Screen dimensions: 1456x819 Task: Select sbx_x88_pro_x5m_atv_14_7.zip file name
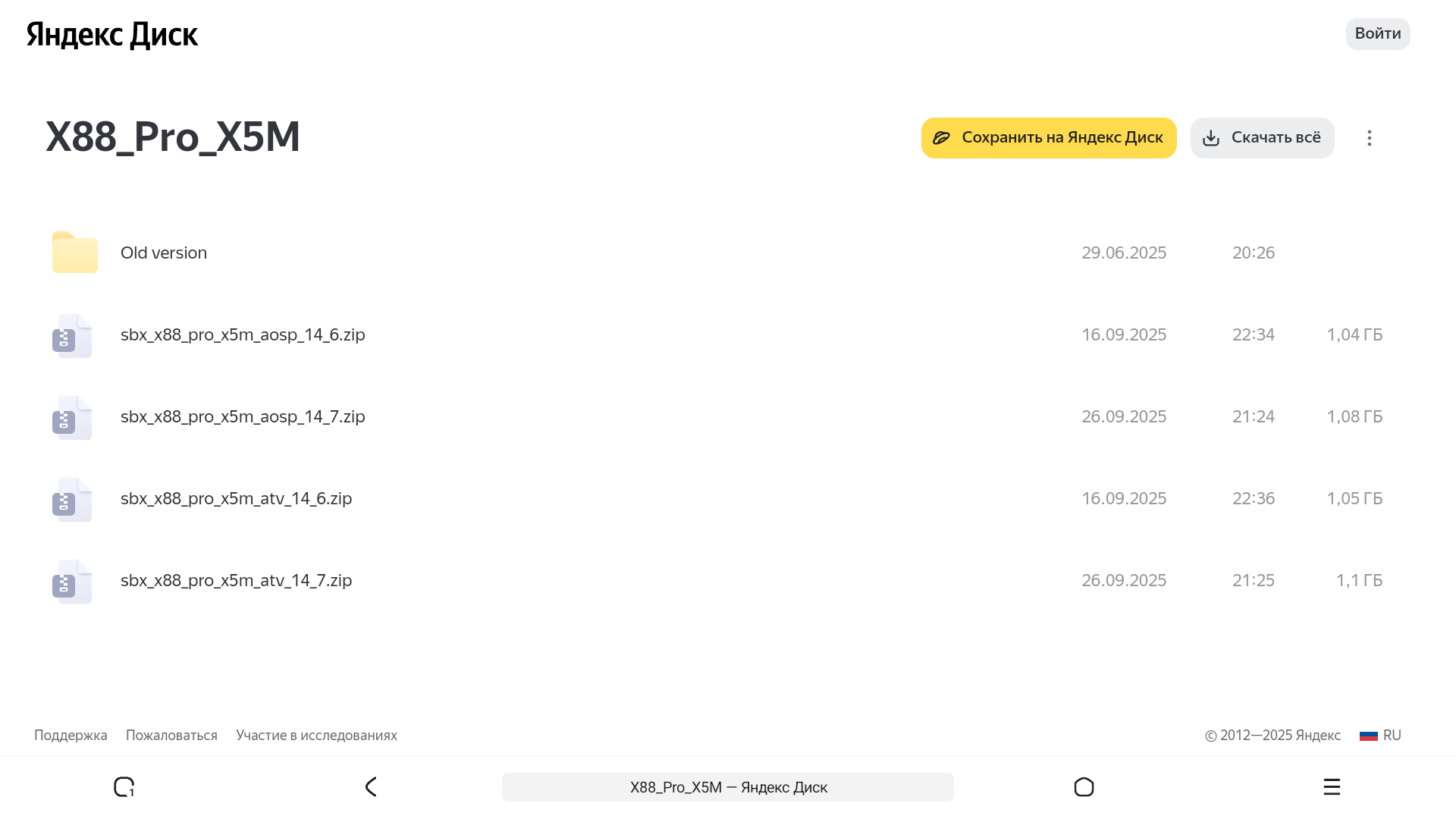click(x=236, y=580)
